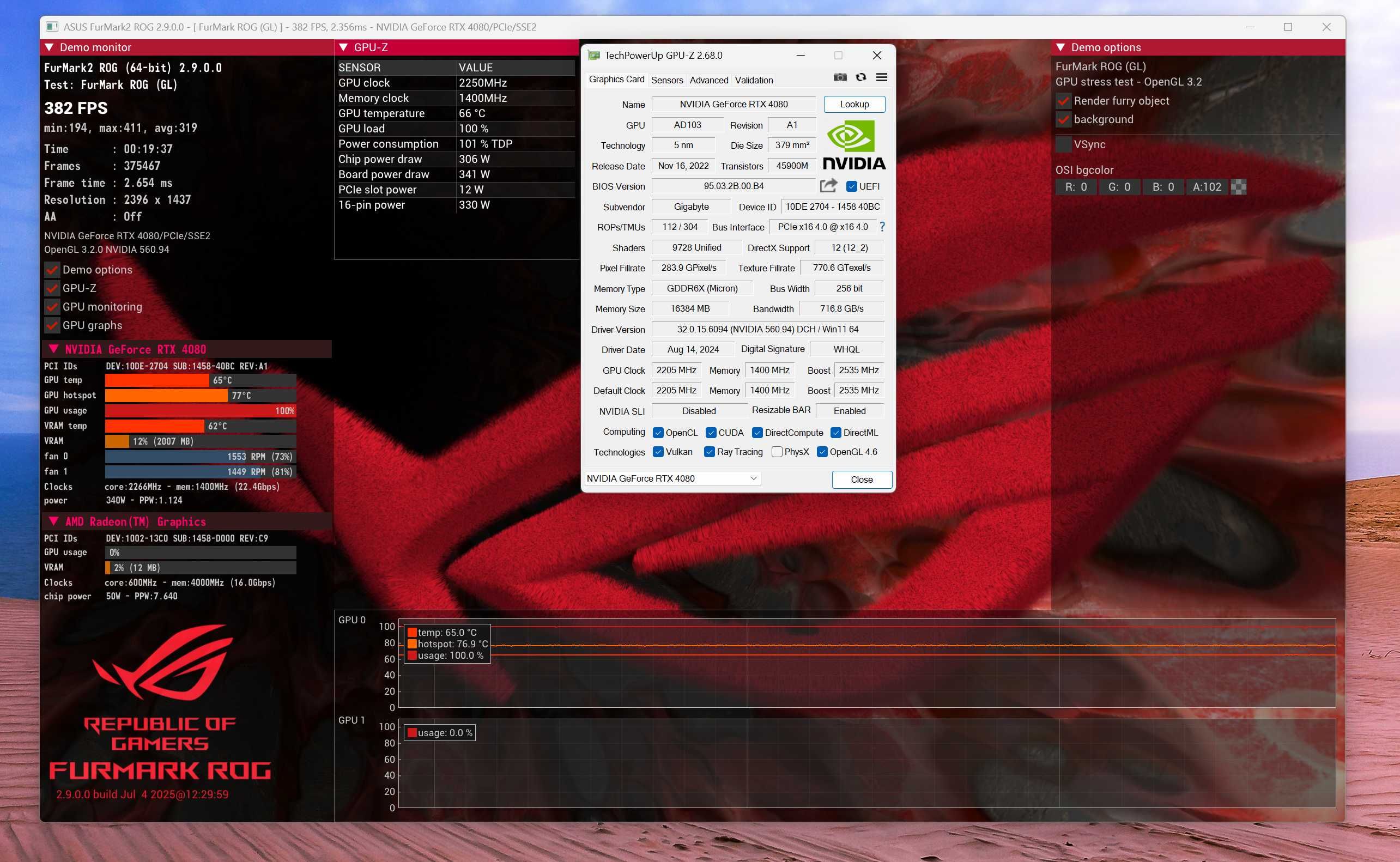Toggle the OpenCL checkbox
This screenshot has height=862, width=1400.
(658, 433)
